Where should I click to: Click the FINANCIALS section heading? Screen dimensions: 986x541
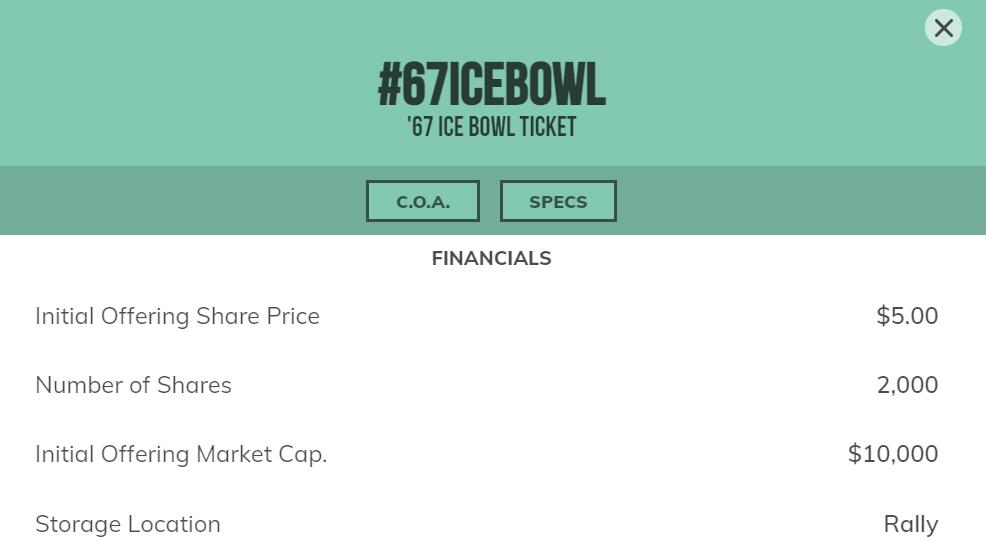[x=491, y=258]
